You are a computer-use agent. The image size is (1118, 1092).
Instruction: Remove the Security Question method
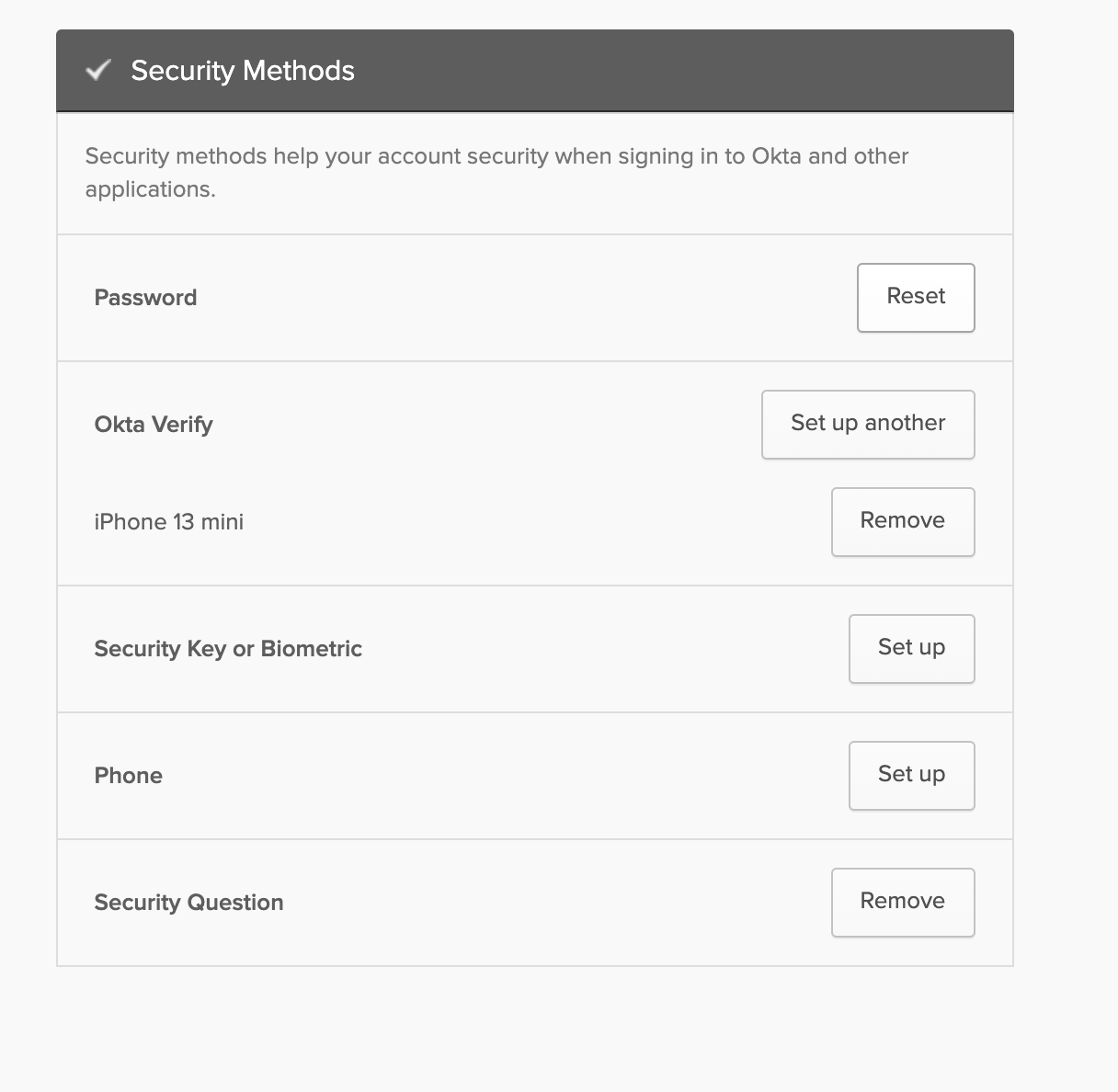click(903, 902)
